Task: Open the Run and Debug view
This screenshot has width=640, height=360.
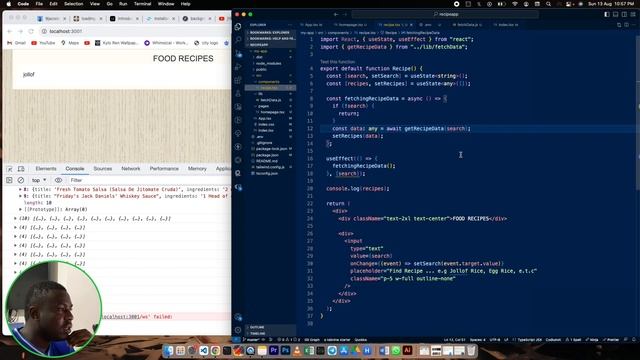Action: pyautogui.click(x=238, y=67)
